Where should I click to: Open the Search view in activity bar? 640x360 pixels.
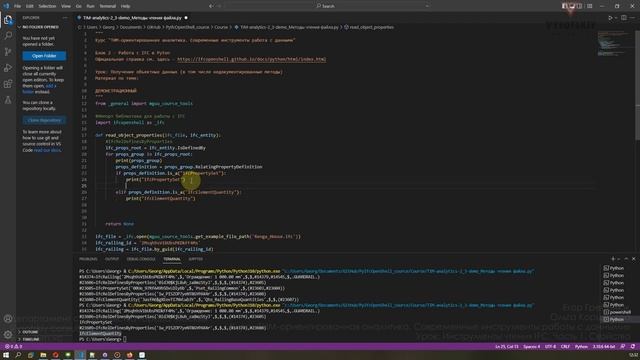click(8, 36)
